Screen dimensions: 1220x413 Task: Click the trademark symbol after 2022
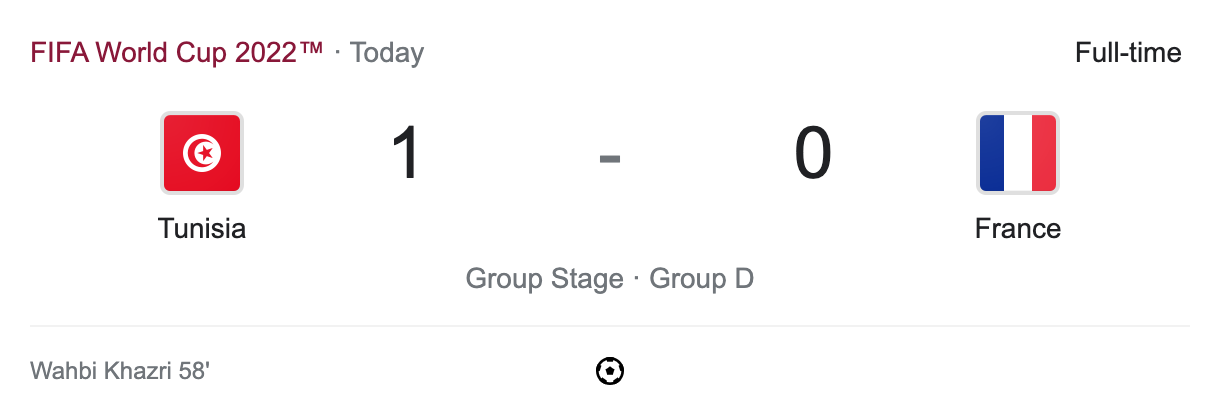tap(309, 50)
